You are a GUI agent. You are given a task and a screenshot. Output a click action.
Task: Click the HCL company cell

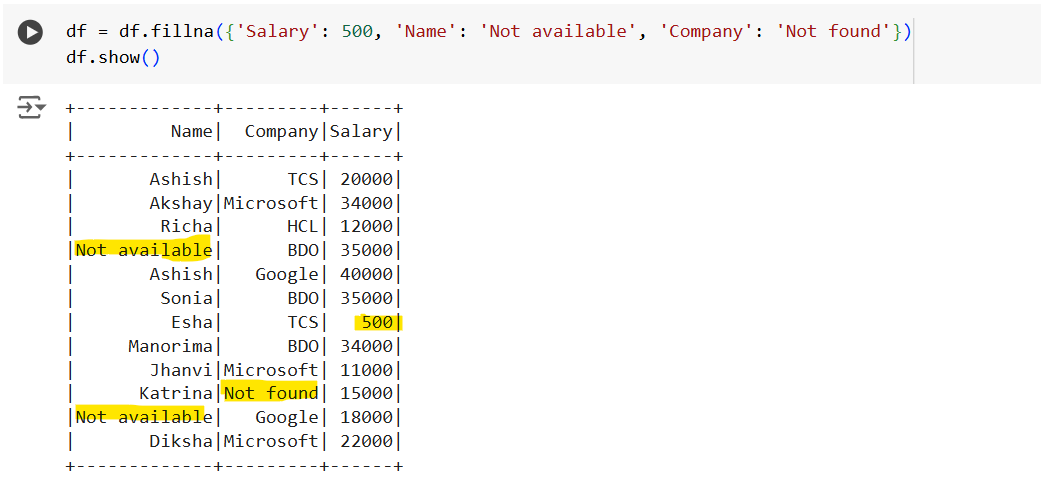302,226
